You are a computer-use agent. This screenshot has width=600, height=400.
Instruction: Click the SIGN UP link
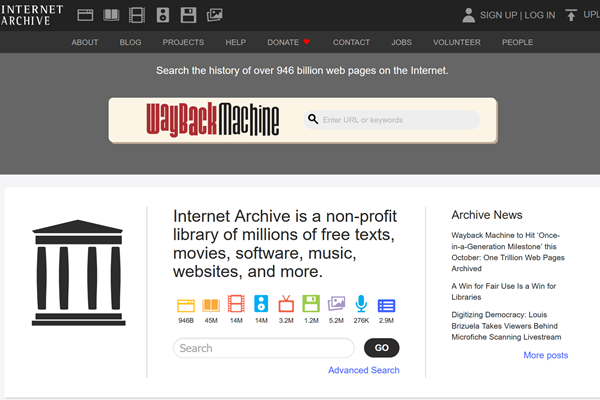click(x=499, y=15)
